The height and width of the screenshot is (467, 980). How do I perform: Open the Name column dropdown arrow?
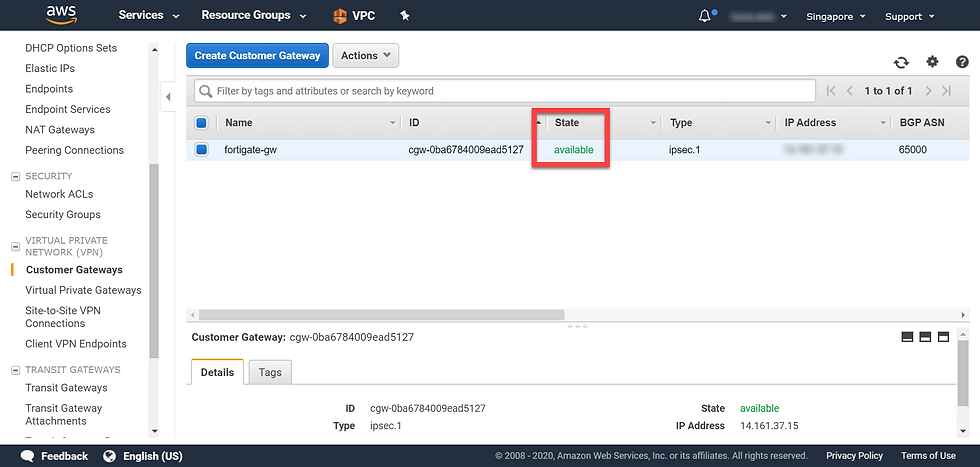point(393,123)
